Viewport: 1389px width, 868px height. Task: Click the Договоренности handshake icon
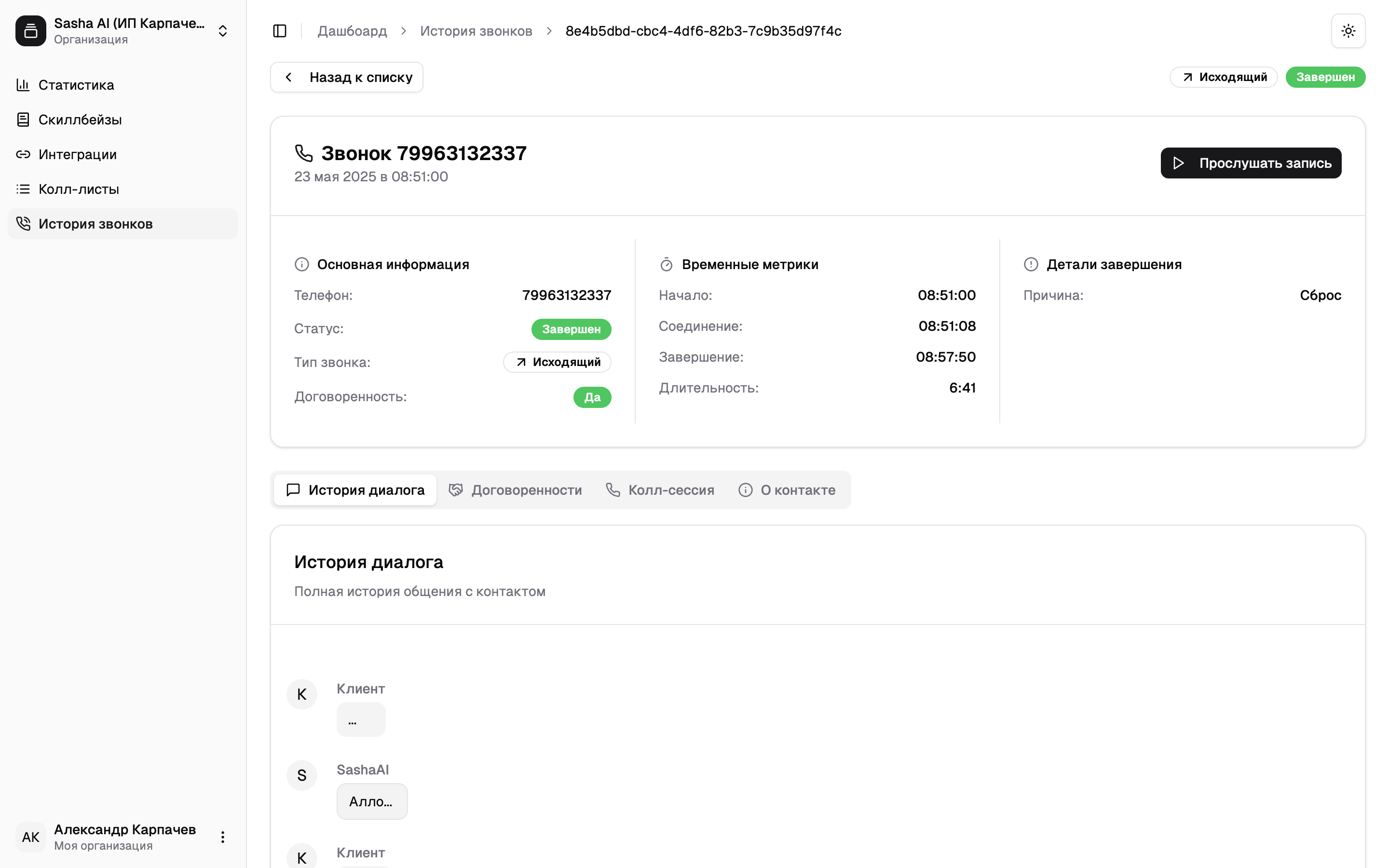tap(456, 489)
